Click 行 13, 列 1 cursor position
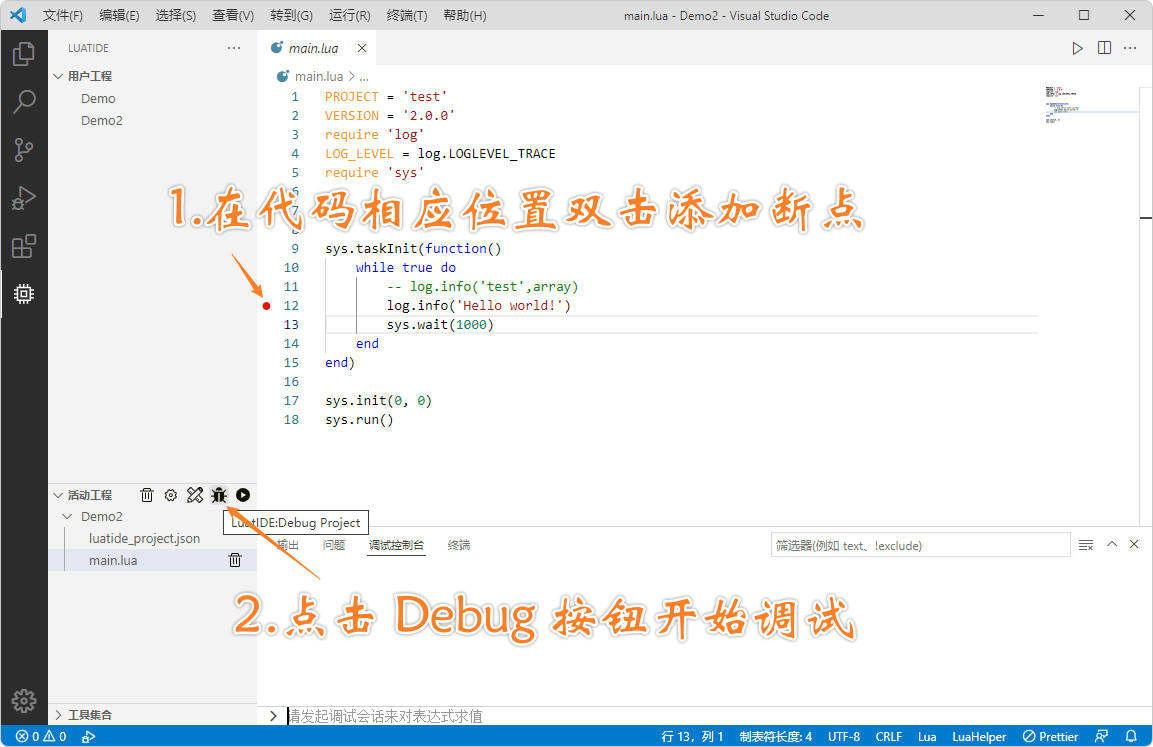The height and width of the screenshot is (747, 1153). [x=691, y=737]
